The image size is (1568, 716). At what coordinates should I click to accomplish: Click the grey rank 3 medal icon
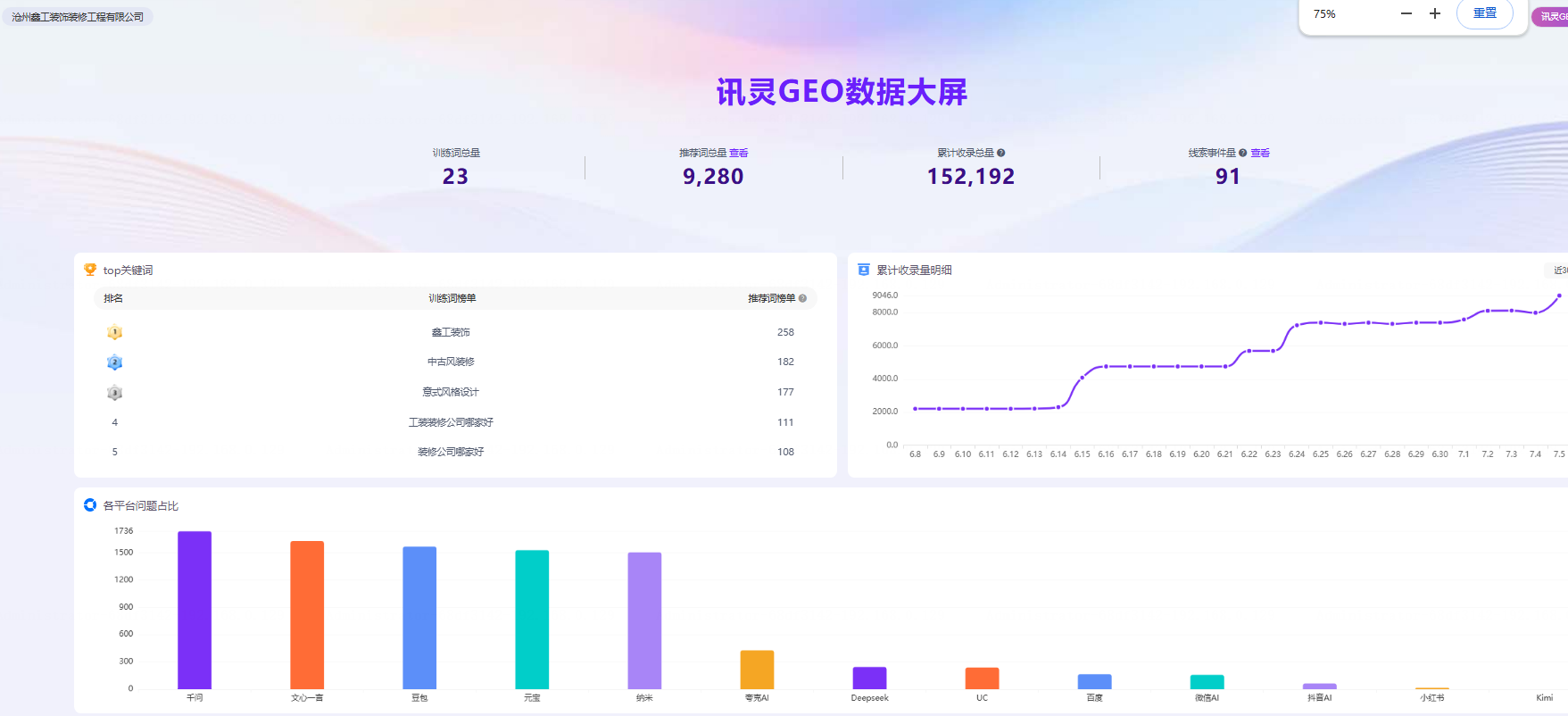115,393
